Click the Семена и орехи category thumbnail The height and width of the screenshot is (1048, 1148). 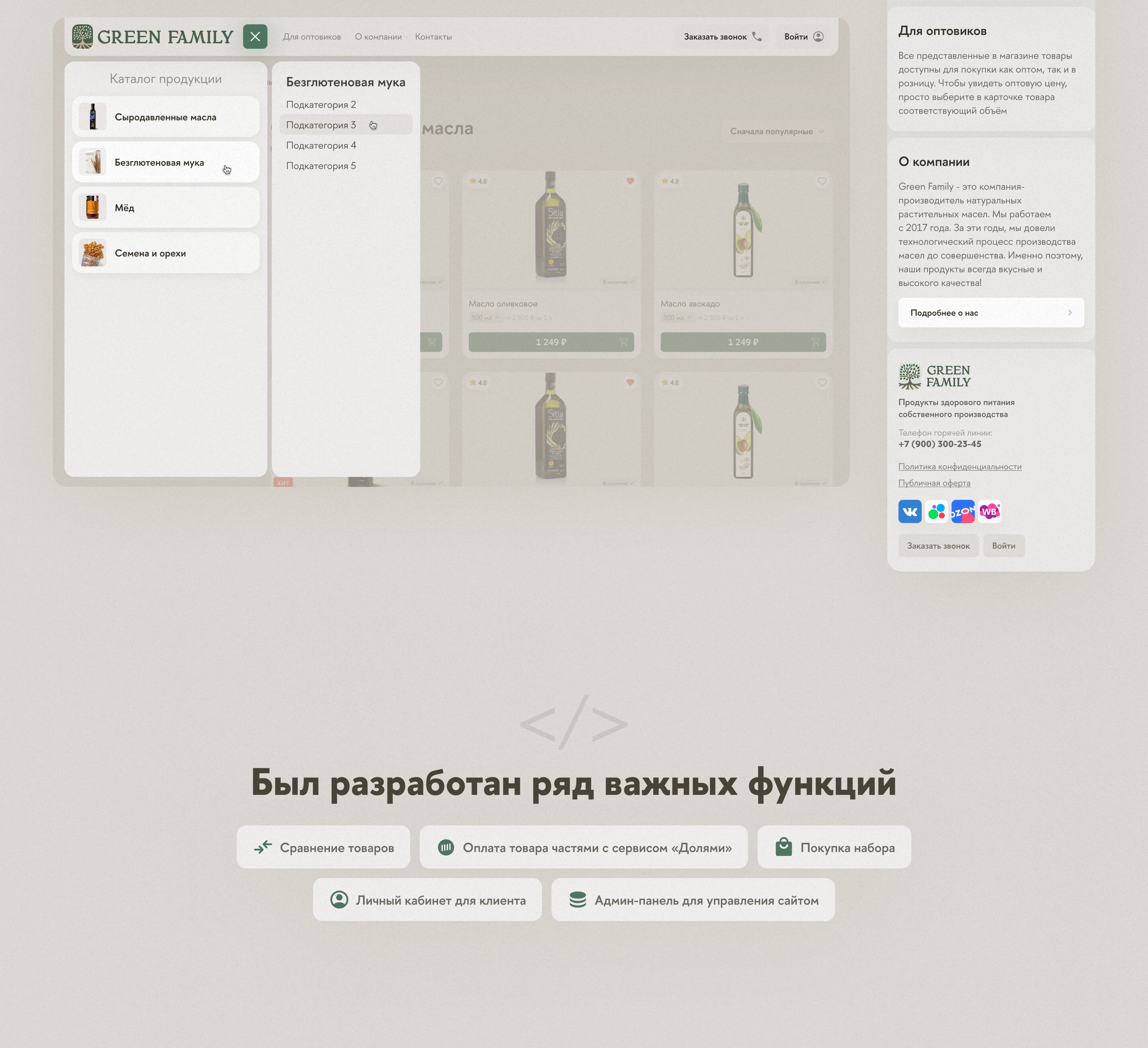point(92,254)
